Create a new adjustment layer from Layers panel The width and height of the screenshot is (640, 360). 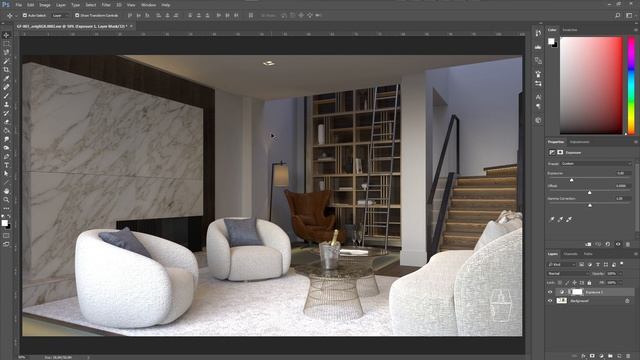601,356
